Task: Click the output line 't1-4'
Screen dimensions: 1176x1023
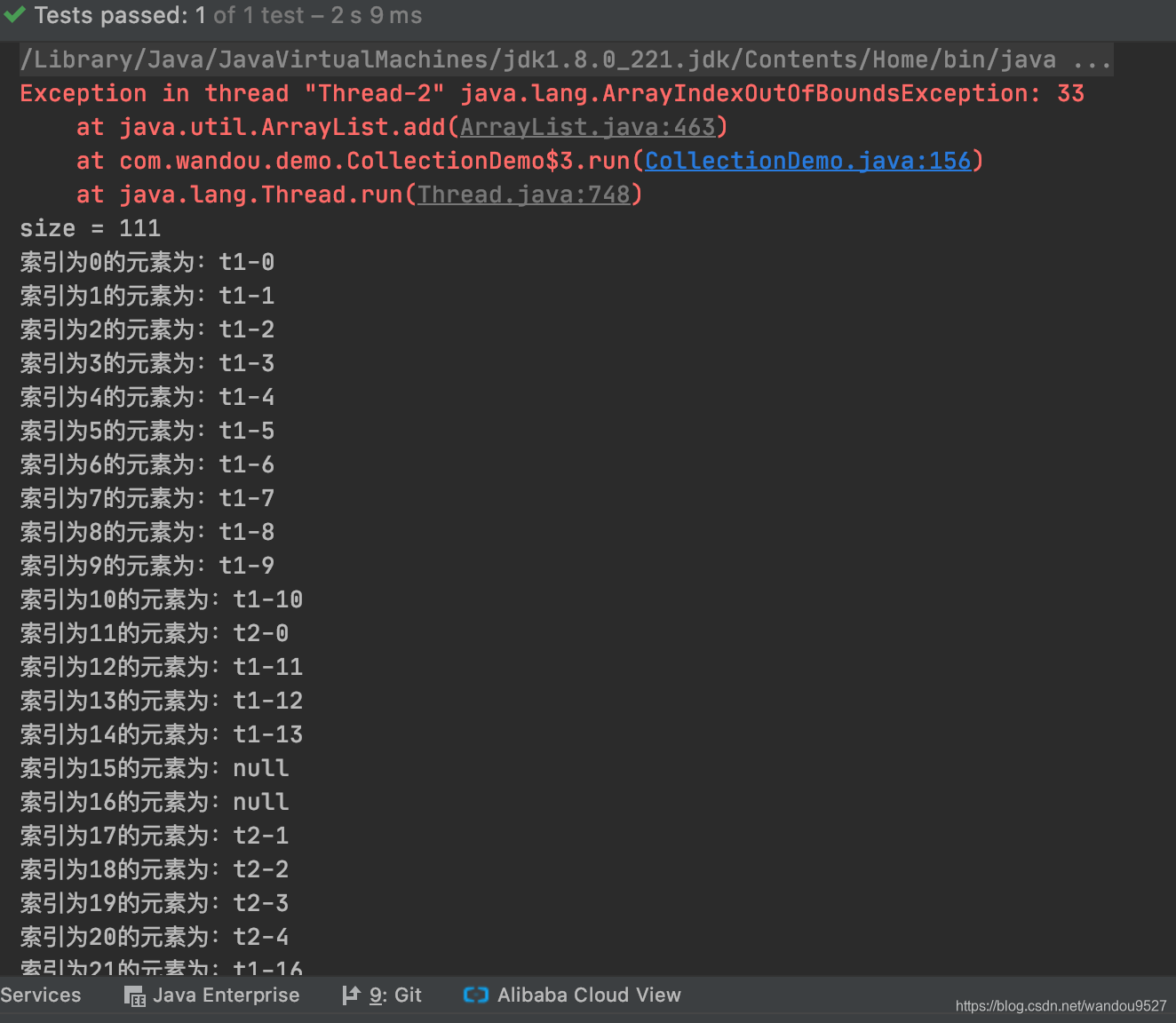Action: [x=147, y=397]
